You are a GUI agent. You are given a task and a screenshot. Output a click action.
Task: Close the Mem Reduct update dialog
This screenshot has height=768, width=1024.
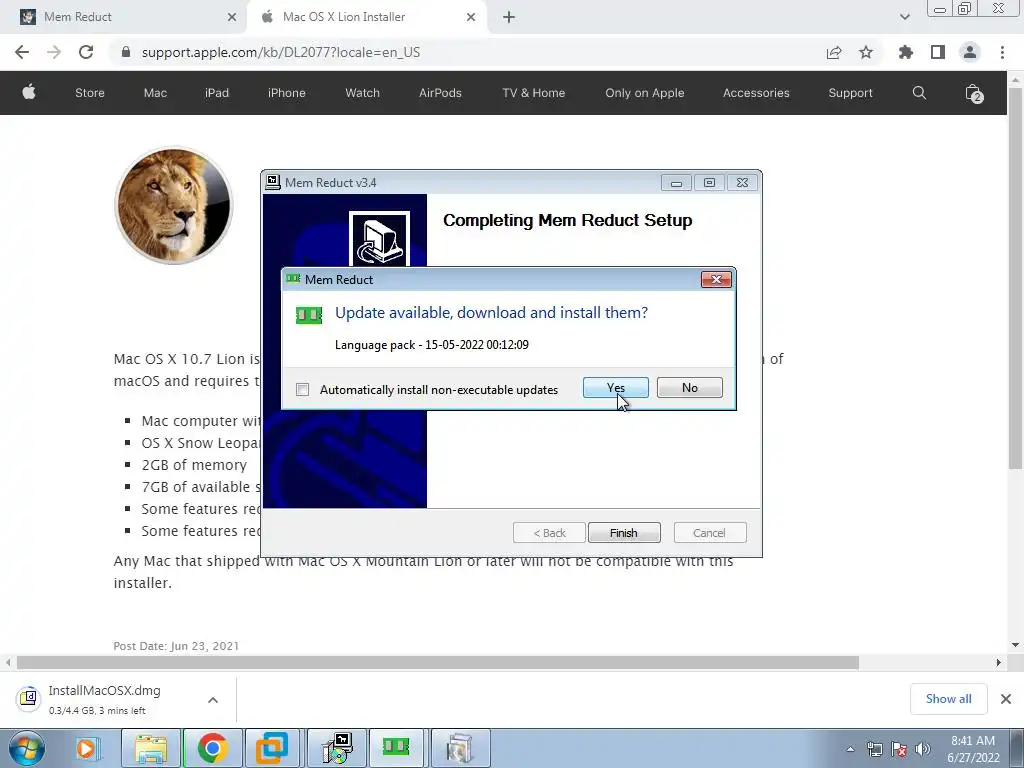[716, 280]
